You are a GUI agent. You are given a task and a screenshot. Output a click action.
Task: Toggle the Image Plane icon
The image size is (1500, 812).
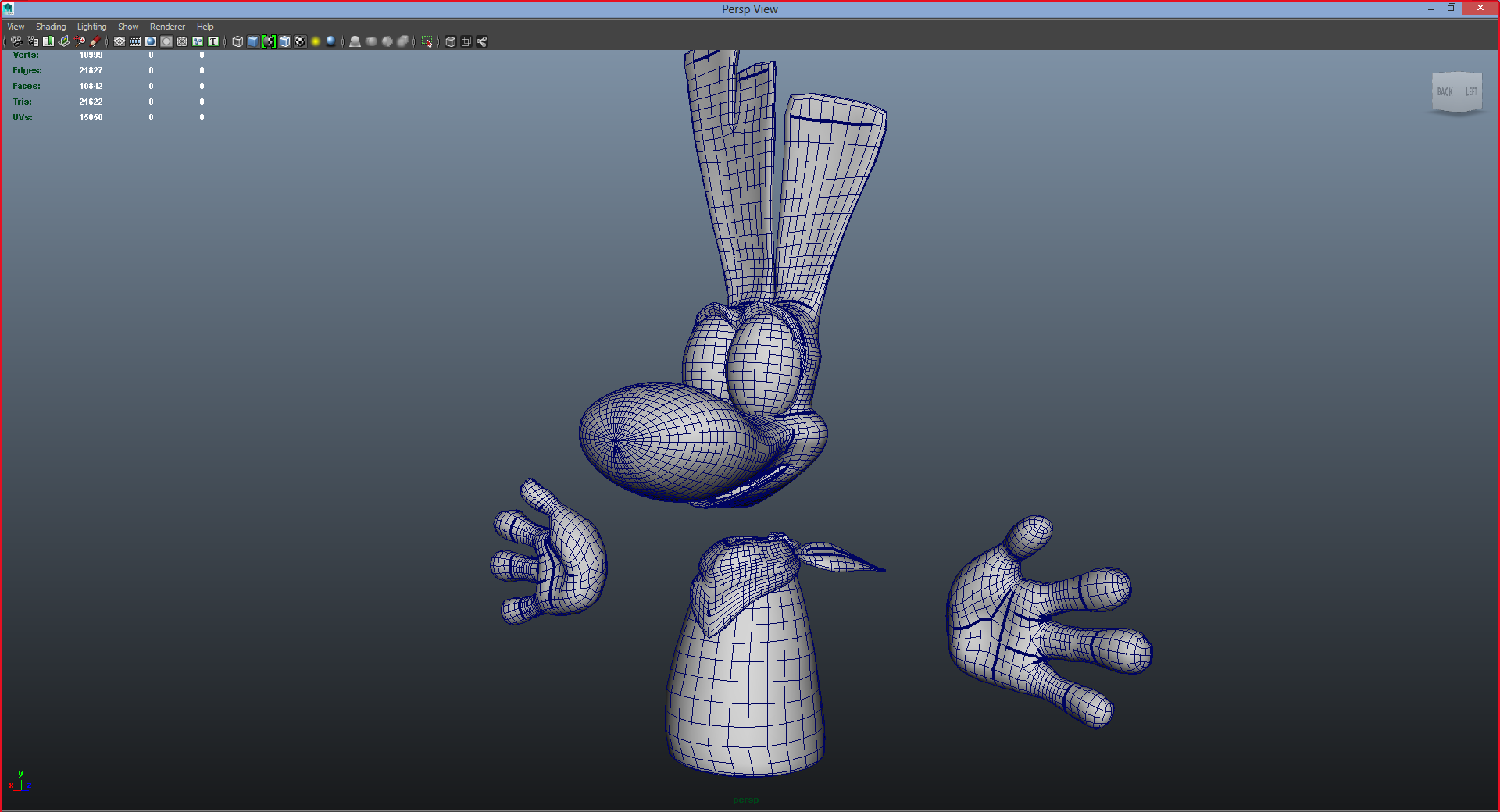point(64,41)
